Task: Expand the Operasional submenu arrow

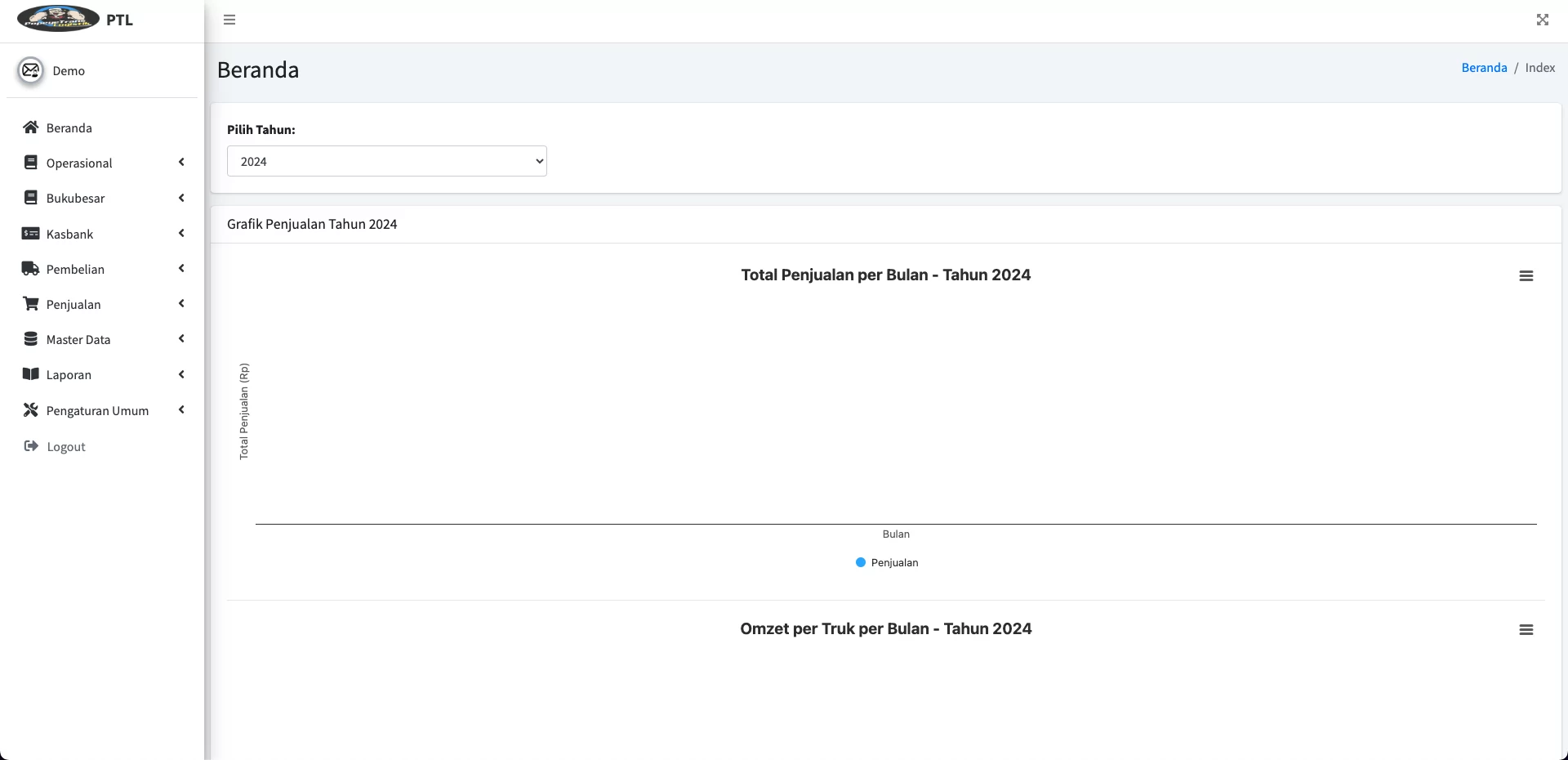Action: [x=181, y=163]
